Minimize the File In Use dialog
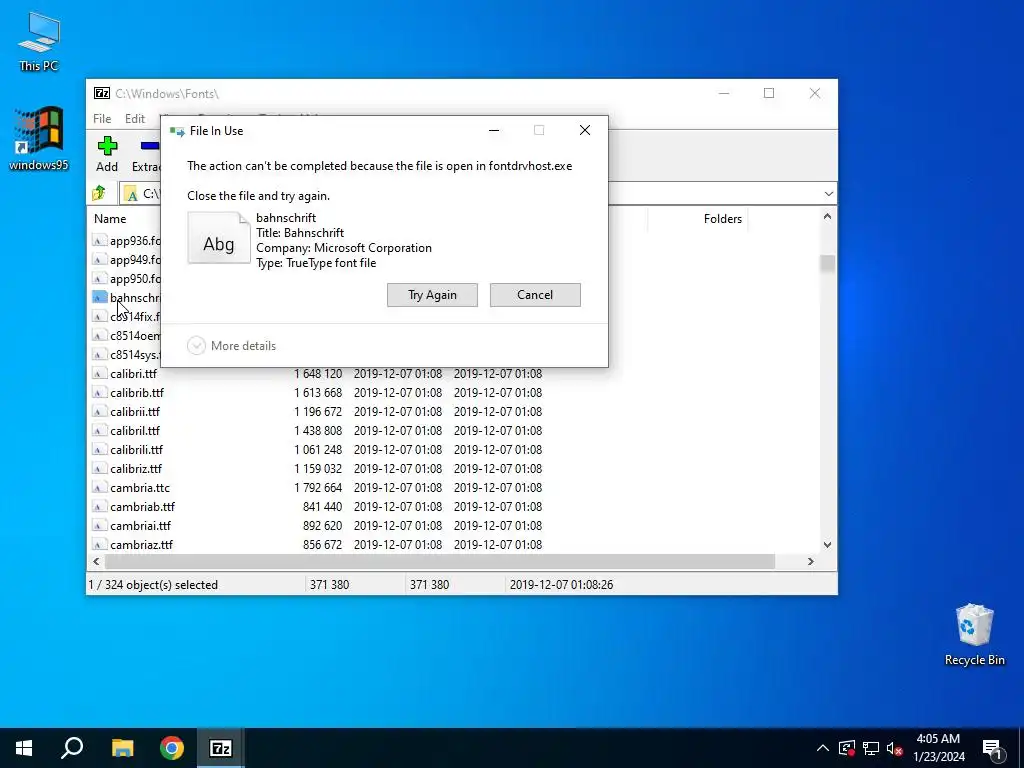 click(x=494, y=131)
